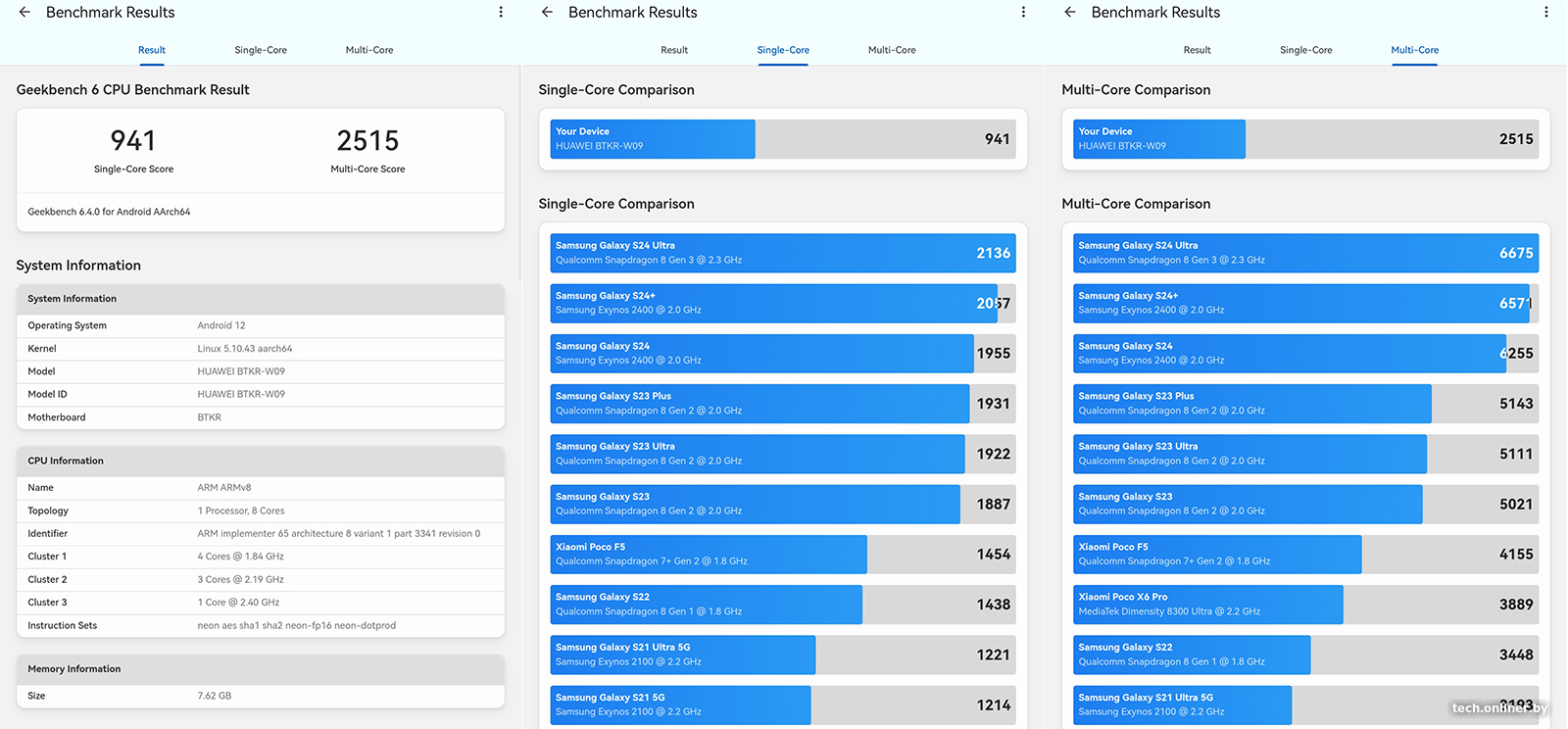1568x729 pixels.
Task: Click Galaxy S24 single-core bar 1955
Action: 783,354
